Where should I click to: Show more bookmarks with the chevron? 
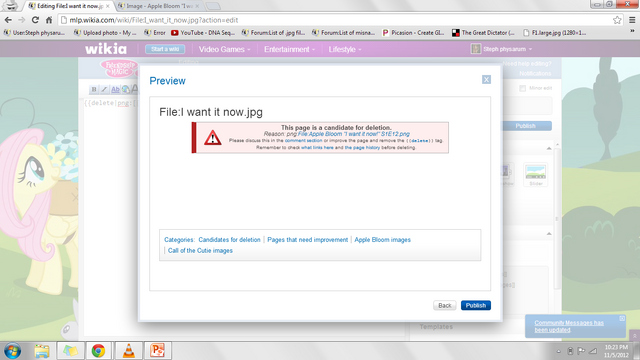click(632, 32)
